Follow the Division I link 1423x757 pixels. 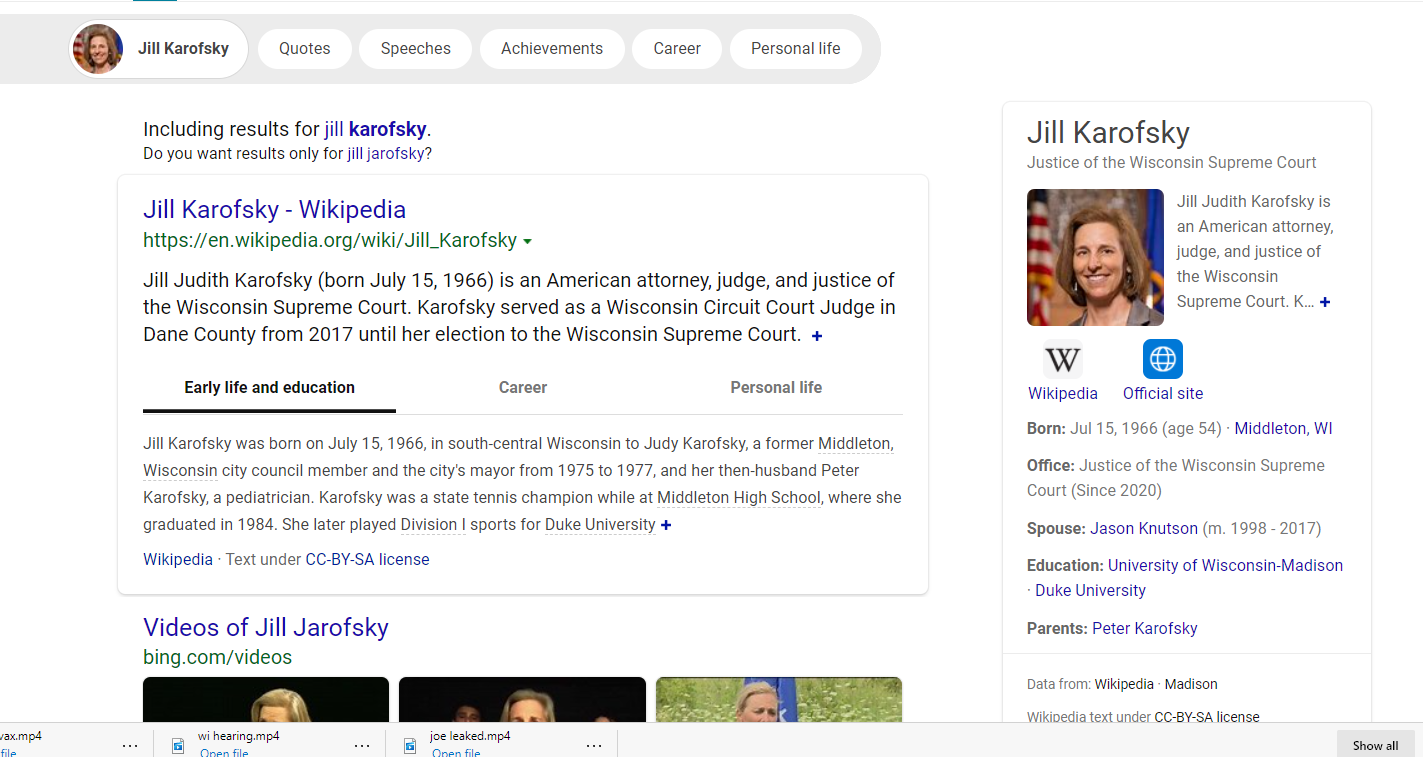pos(433,524)
